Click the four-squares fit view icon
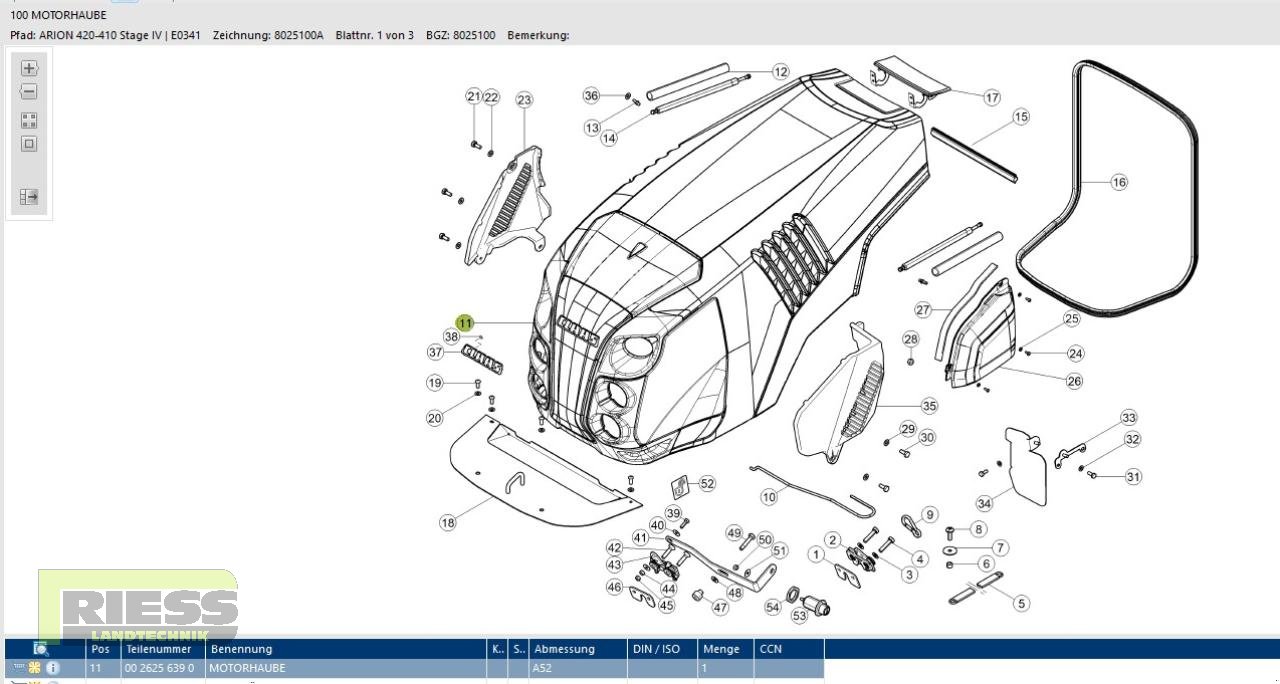 29,120
